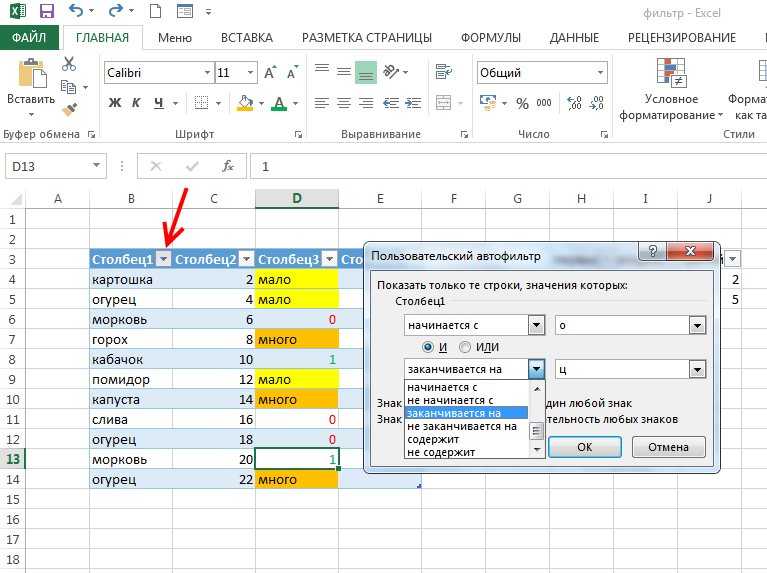Apply percent style format
This screenshot has width=767, height=573.
[522, 103]
